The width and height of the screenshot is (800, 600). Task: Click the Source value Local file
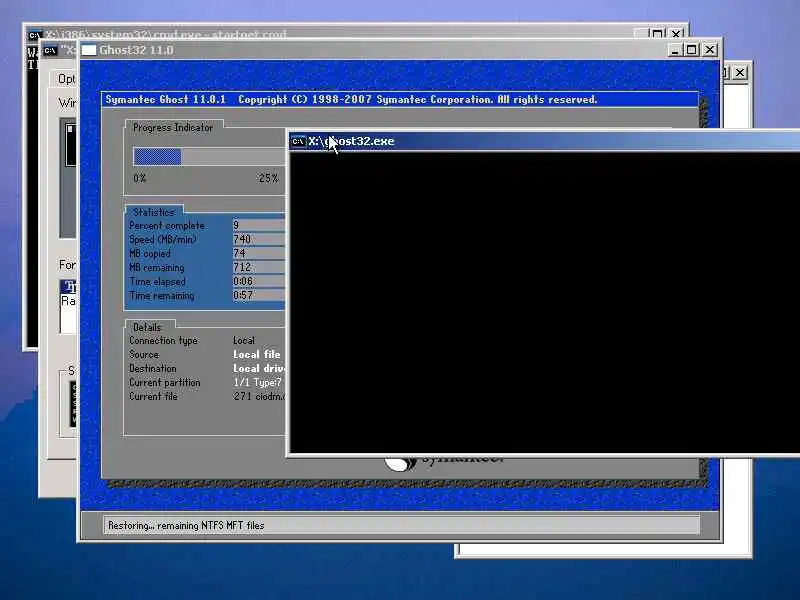click(257, 354)
